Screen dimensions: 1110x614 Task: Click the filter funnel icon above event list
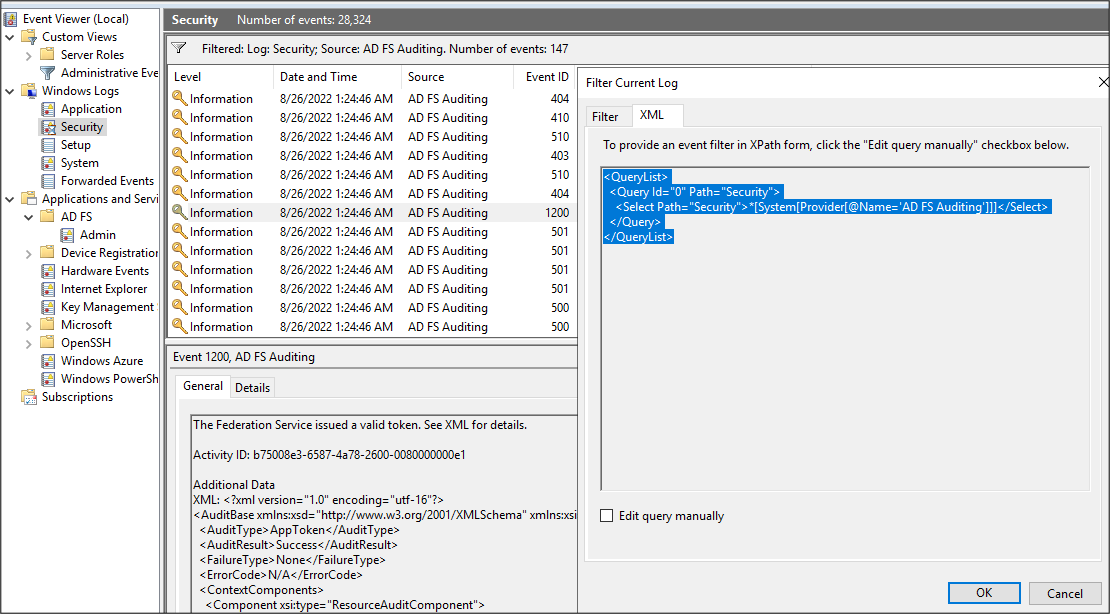(x=179, y=48)
